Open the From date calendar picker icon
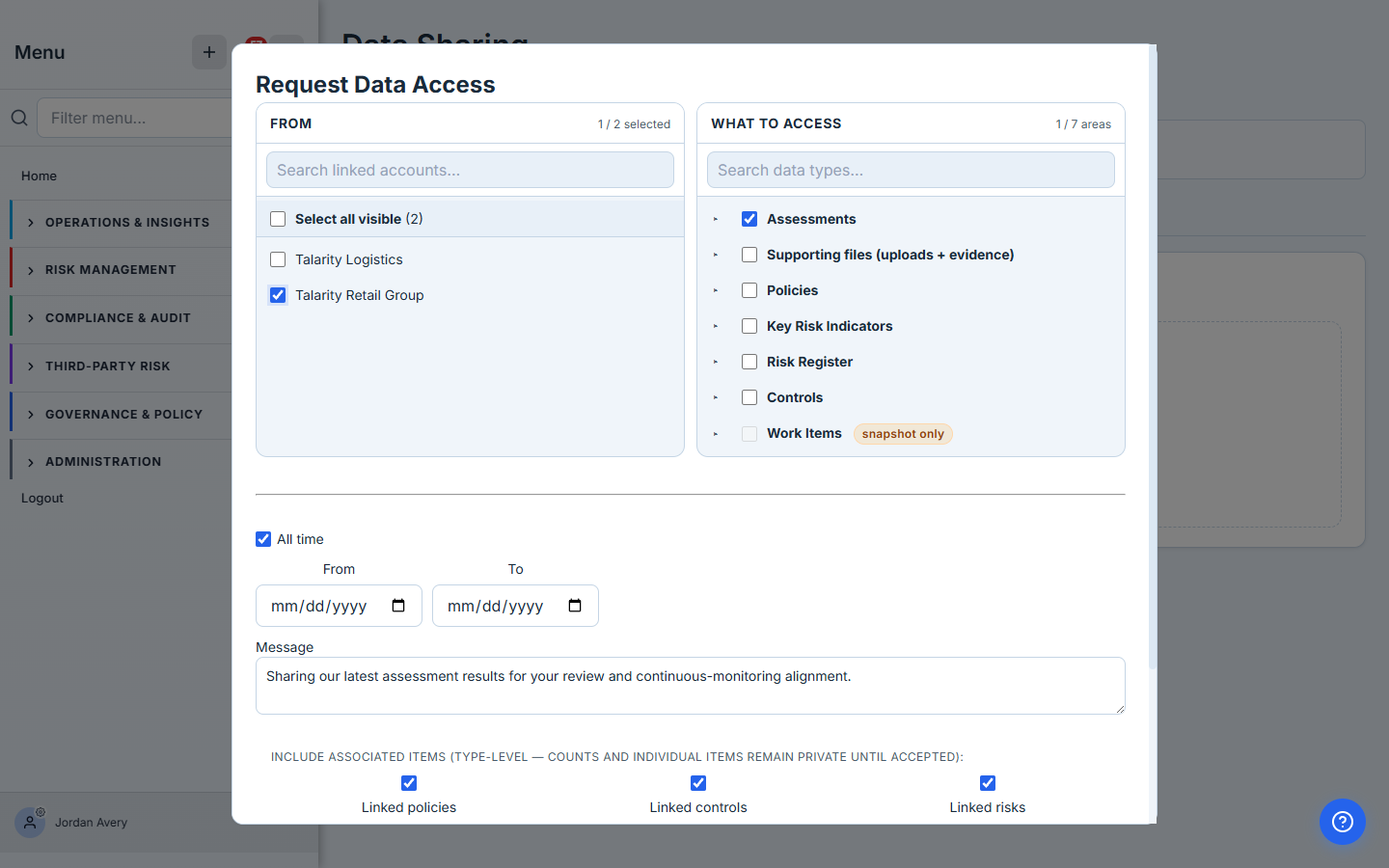1389x868 pixels. point(398,606)
